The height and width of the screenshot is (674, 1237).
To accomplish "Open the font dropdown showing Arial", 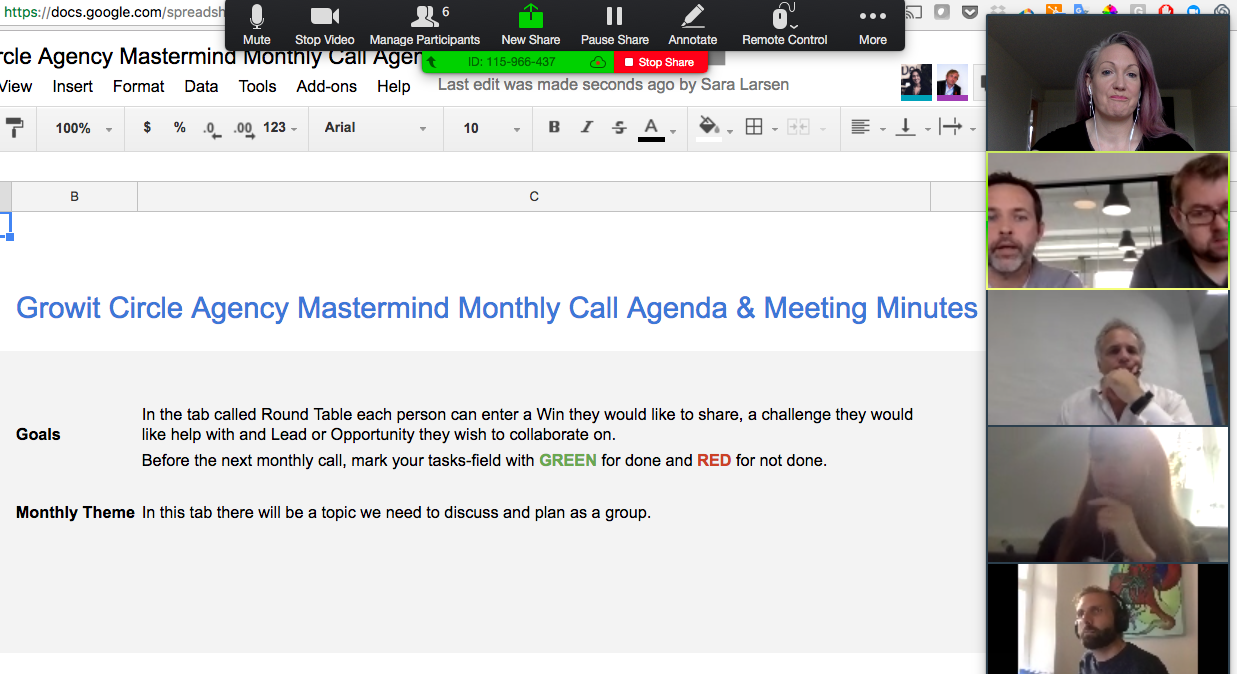I will 375,127.
